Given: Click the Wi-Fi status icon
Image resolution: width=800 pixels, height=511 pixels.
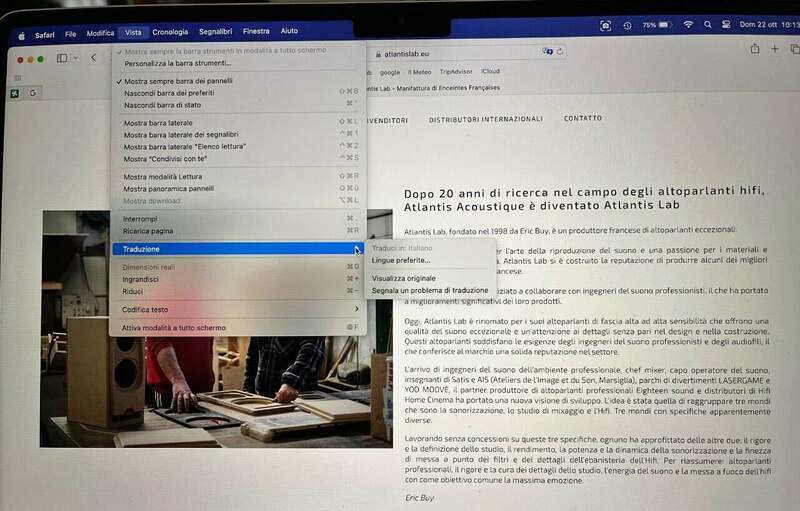Looking at the screenshot, I should point(688,24).
